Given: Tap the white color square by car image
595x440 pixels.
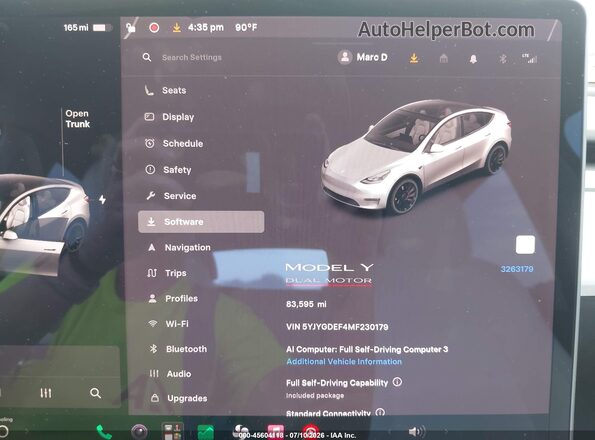Looking at the screenshot, I should (525, 245).
